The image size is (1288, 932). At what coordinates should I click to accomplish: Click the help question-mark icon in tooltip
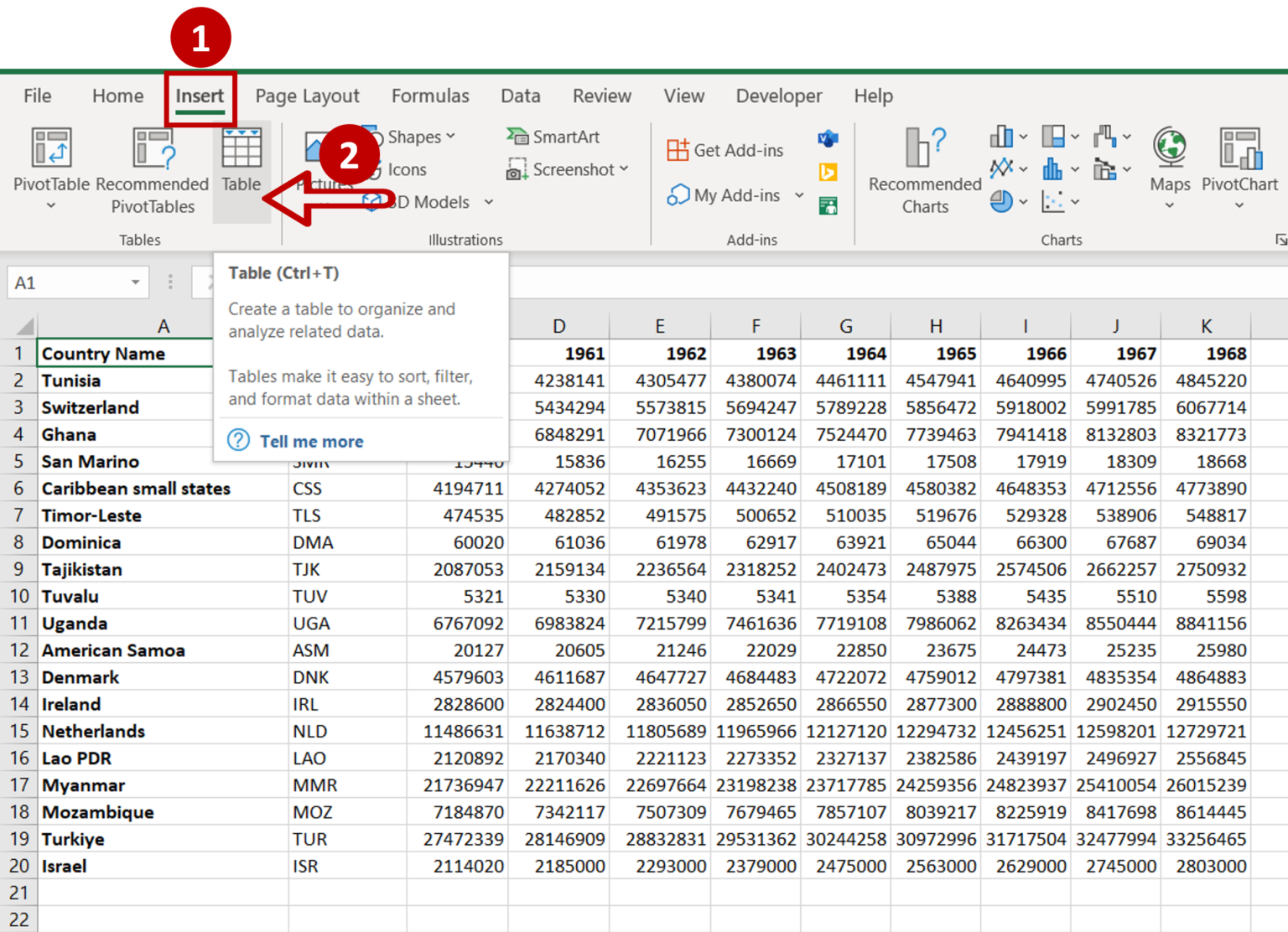(x=239, y=440)
